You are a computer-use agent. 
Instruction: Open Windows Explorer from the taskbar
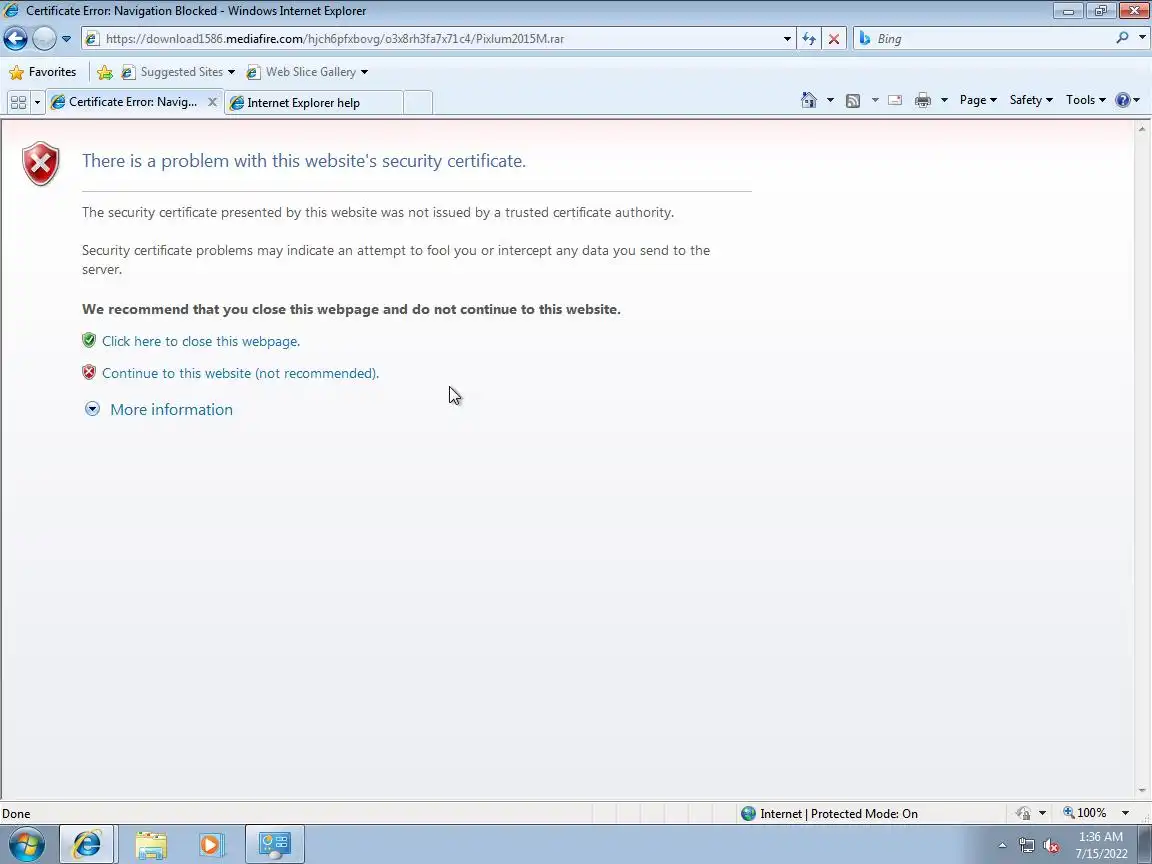(151, 845)
